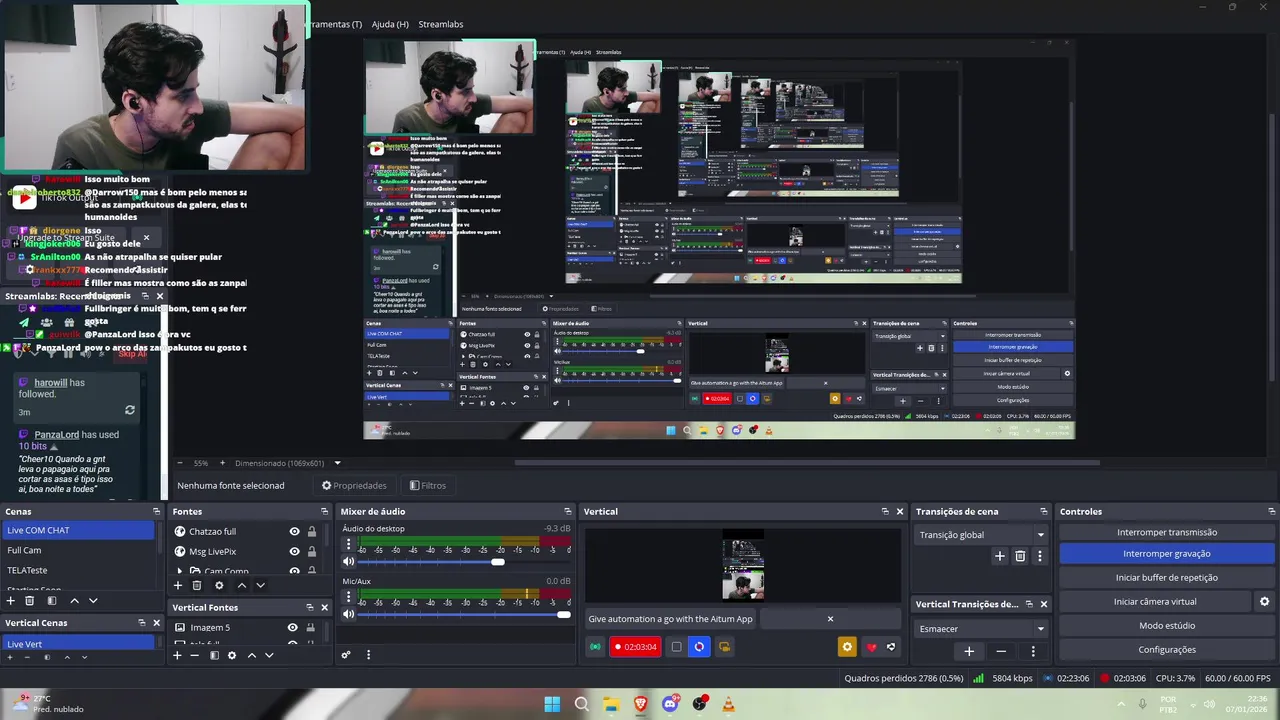This screenshot has height=720, width=1280.
Task: Adjust Áudio do desktop volume slider
Action: (x=465, y=562)
